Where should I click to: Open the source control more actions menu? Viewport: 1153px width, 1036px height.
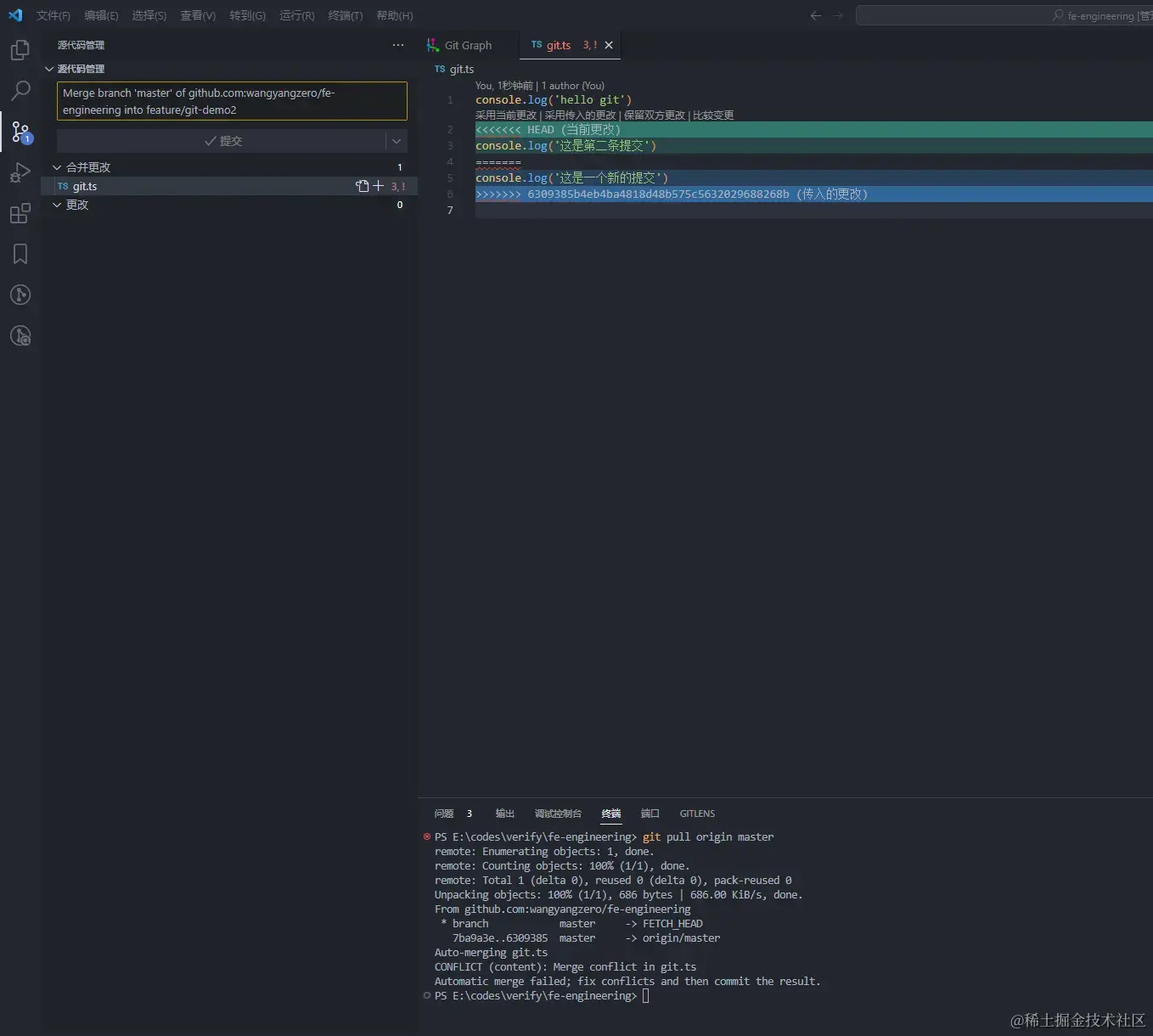coord(398,45)
